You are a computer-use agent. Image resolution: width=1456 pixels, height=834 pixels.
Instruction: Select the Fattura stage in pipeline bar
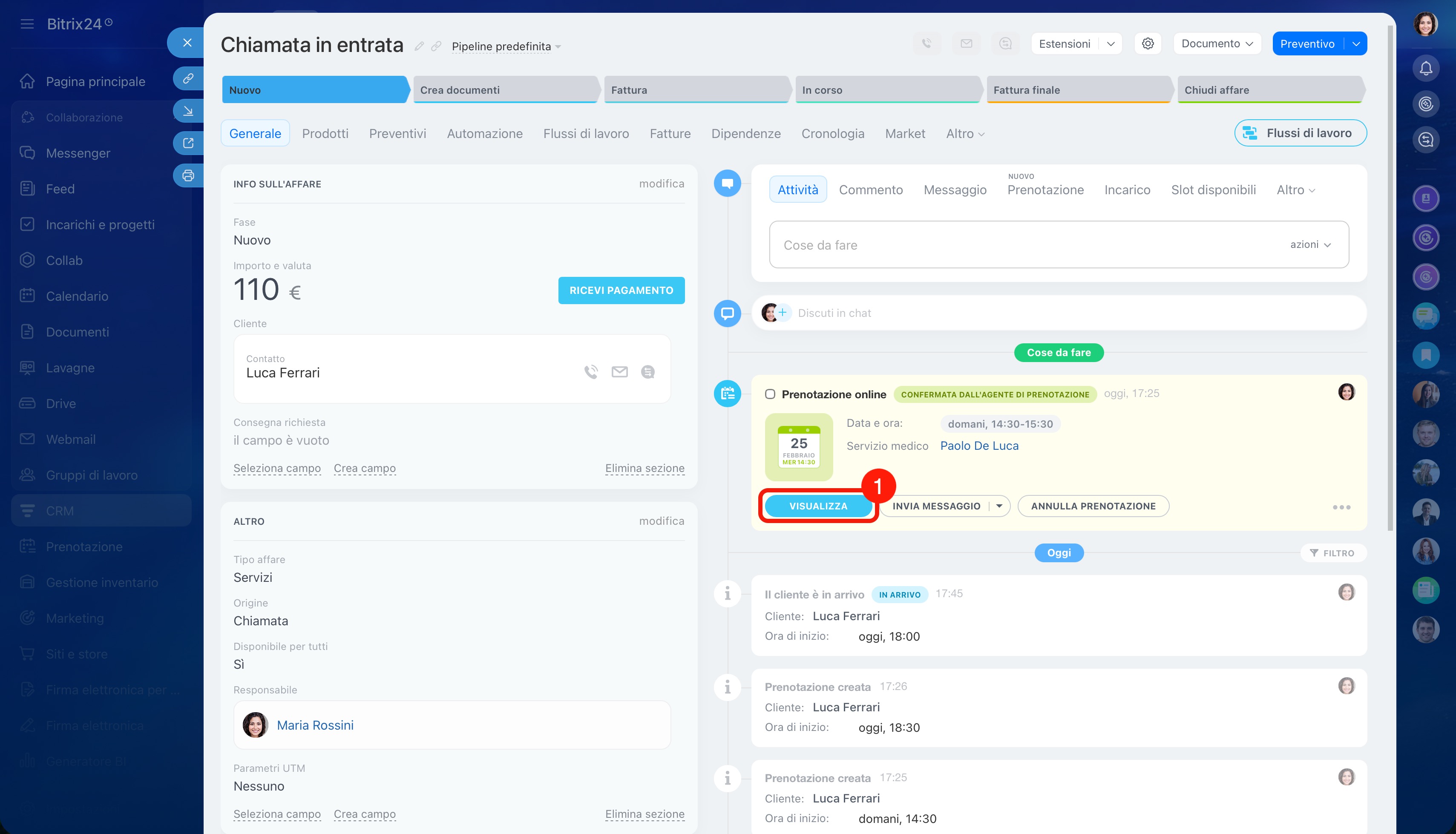pyautogui.click(x=696, y=90)
